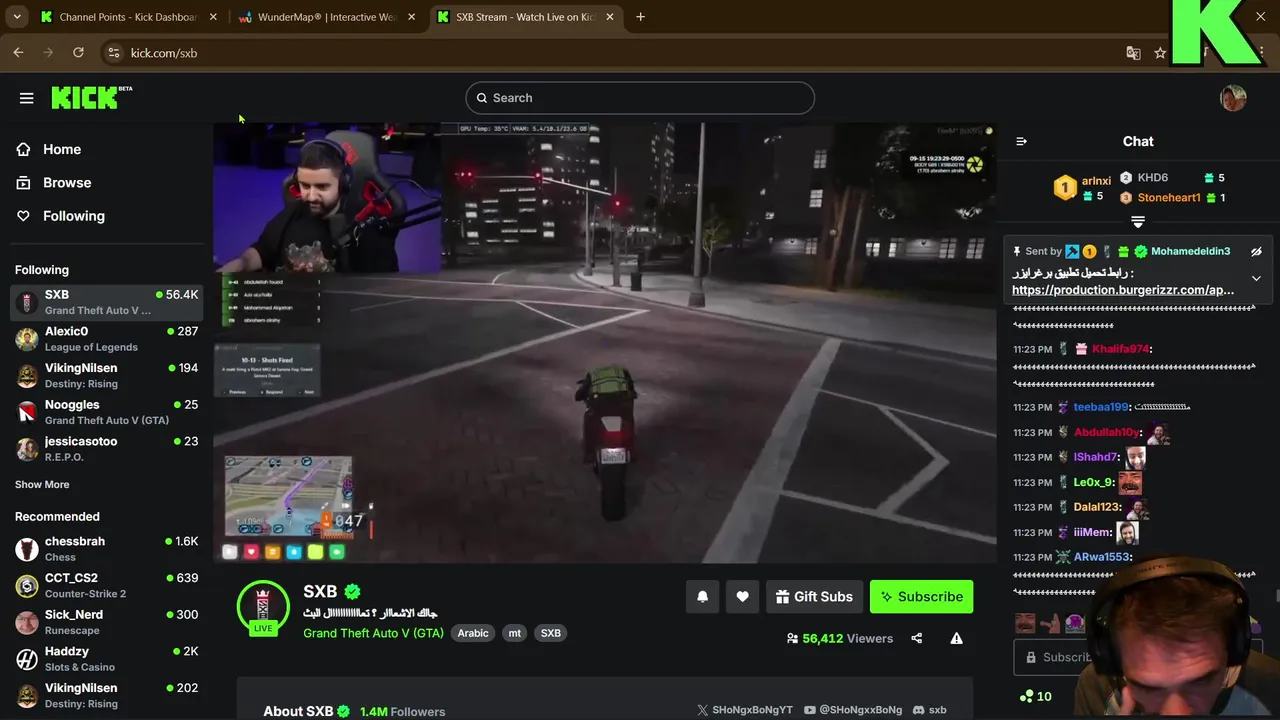Close the Channel Points tab
The width and height of the screenshot is (1280, 720).
point(213,17)
